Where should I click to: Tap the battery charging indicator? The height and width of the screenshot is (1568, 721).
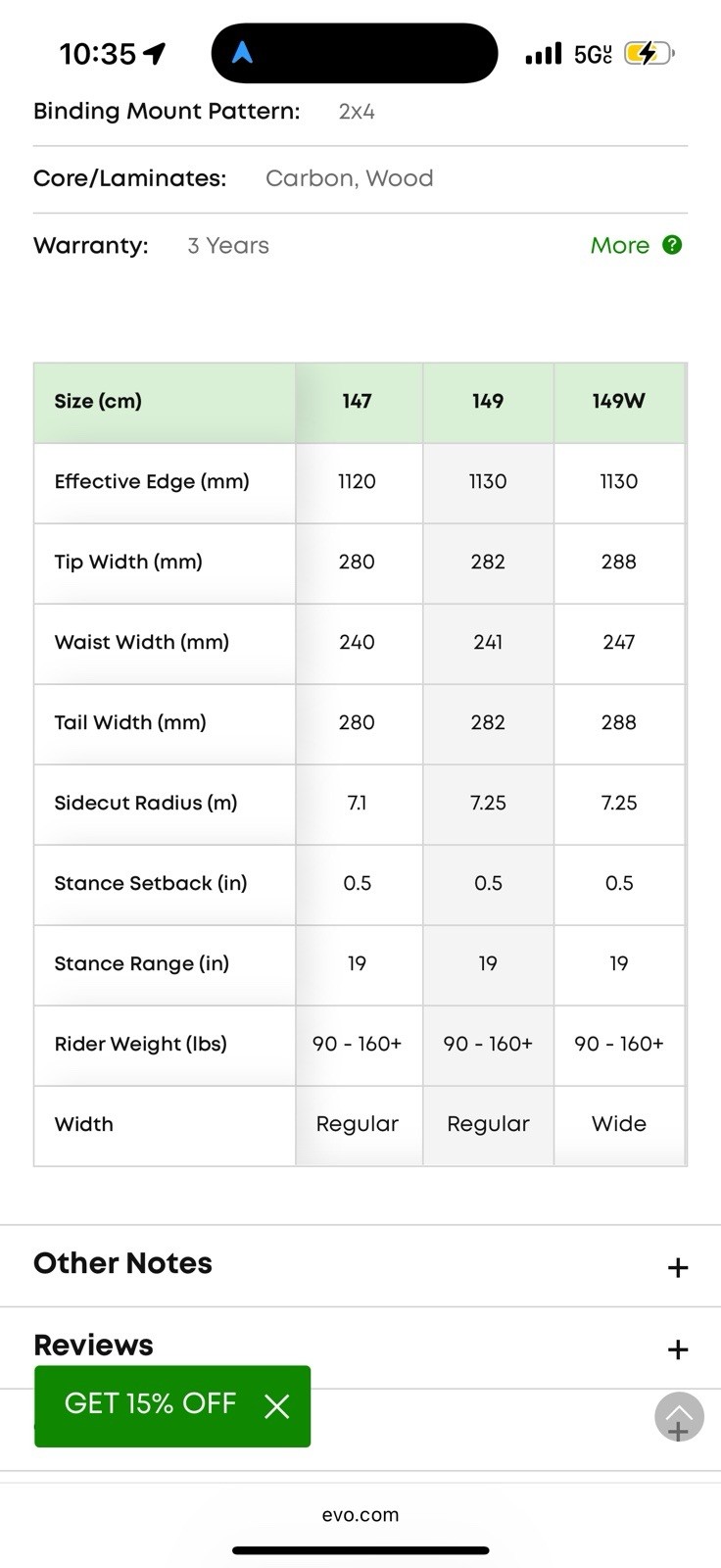649,54
